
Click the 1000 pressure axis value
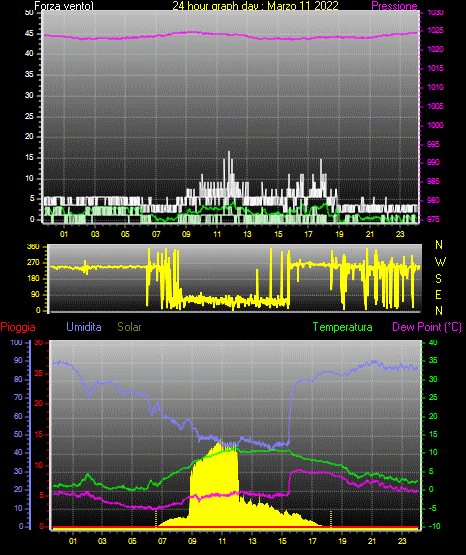435,125
